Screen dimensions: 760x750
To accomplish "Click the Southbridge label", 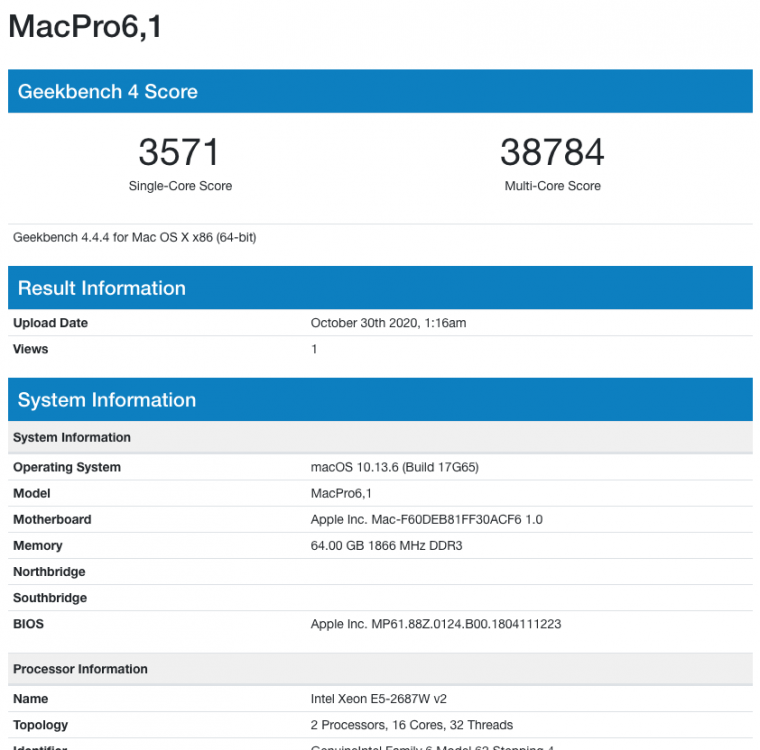I will point(50,598).
